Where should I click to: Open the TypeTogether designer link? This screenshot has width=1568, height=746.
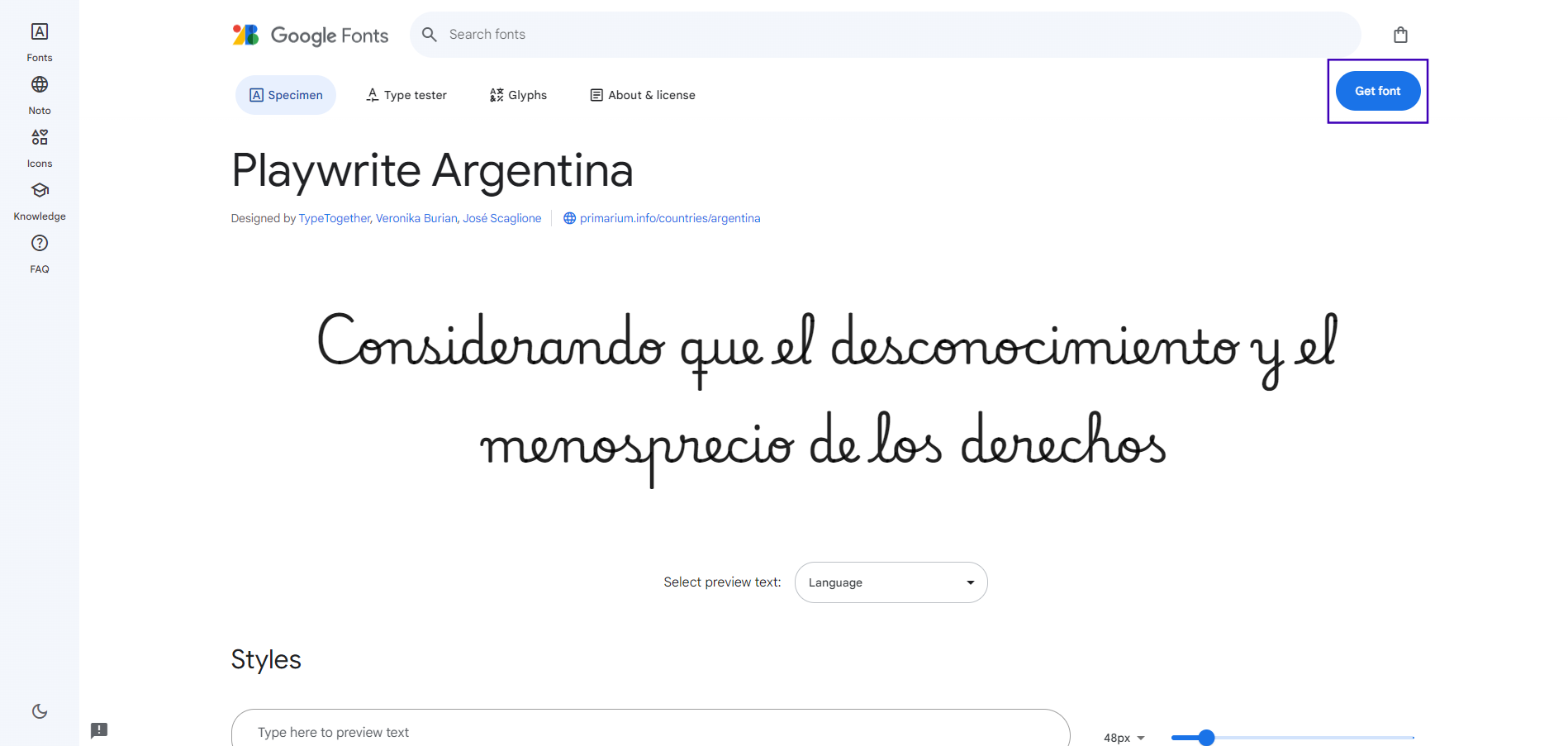(335, 218)
